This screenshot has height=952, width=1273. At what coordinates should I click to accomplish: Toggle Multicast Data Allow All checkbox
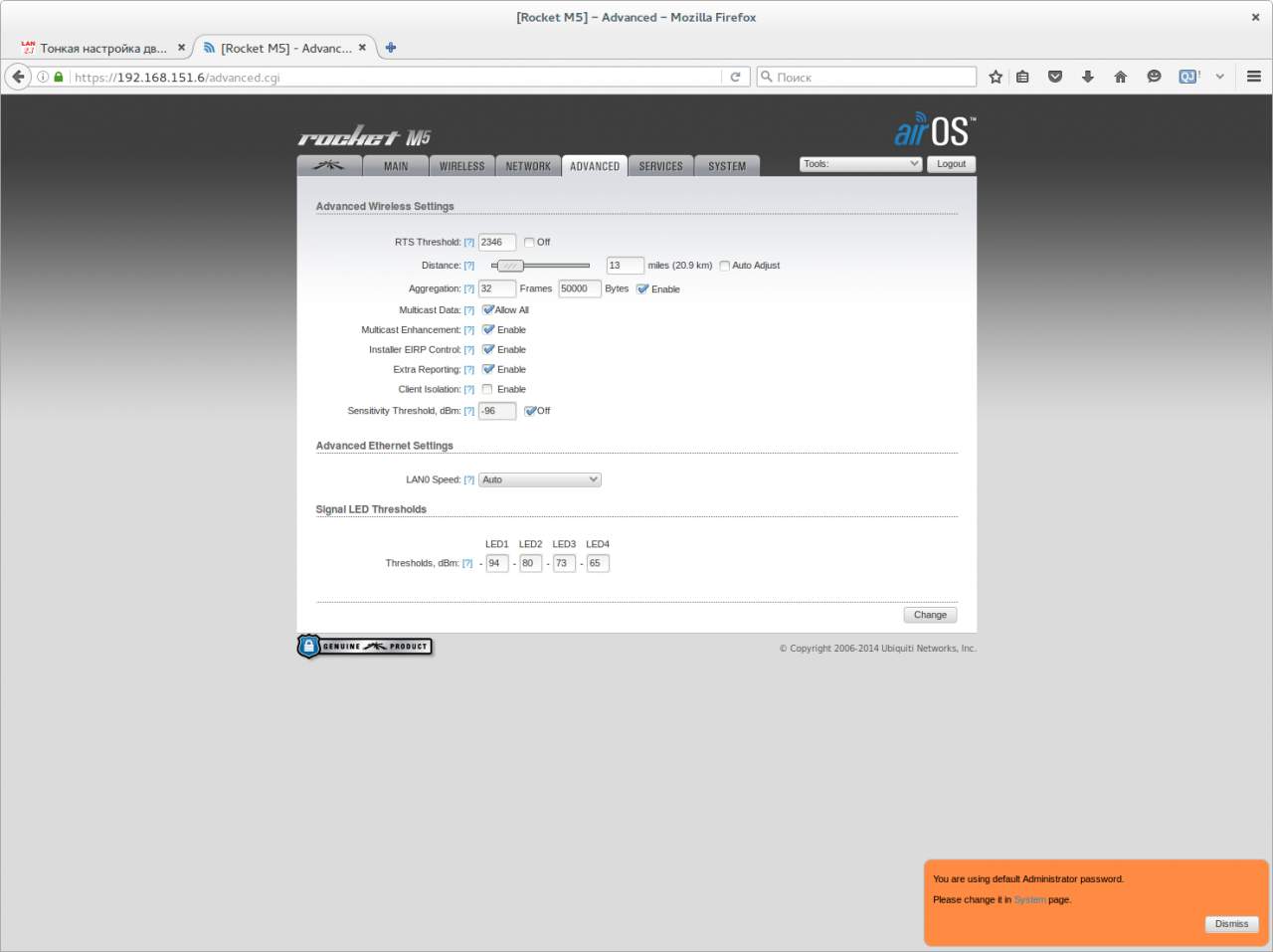[487, 310]
